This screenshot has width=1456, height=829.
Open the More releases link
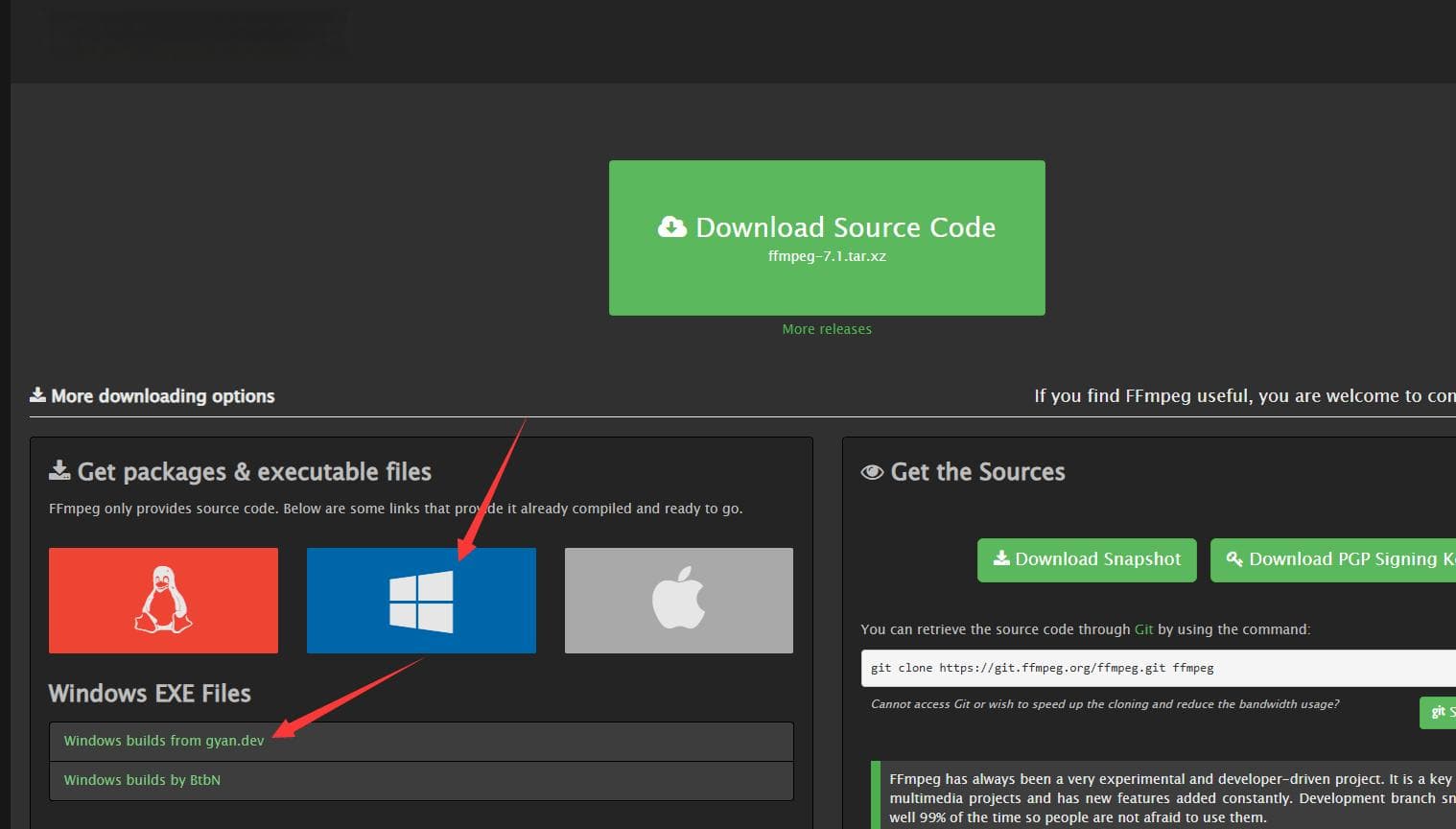tap(827, 329)
